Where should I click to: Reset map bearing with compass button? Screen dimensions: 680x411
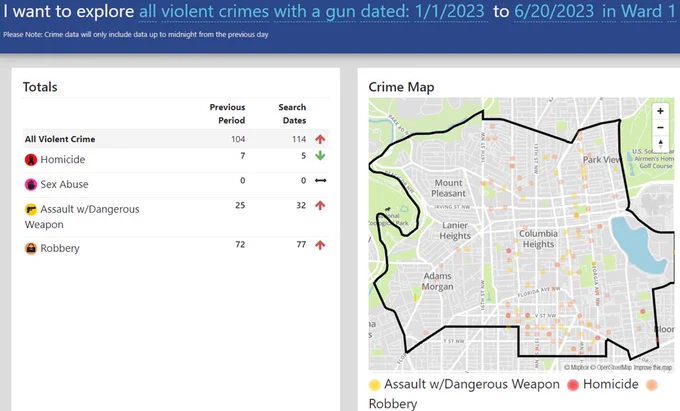point(660,144)
